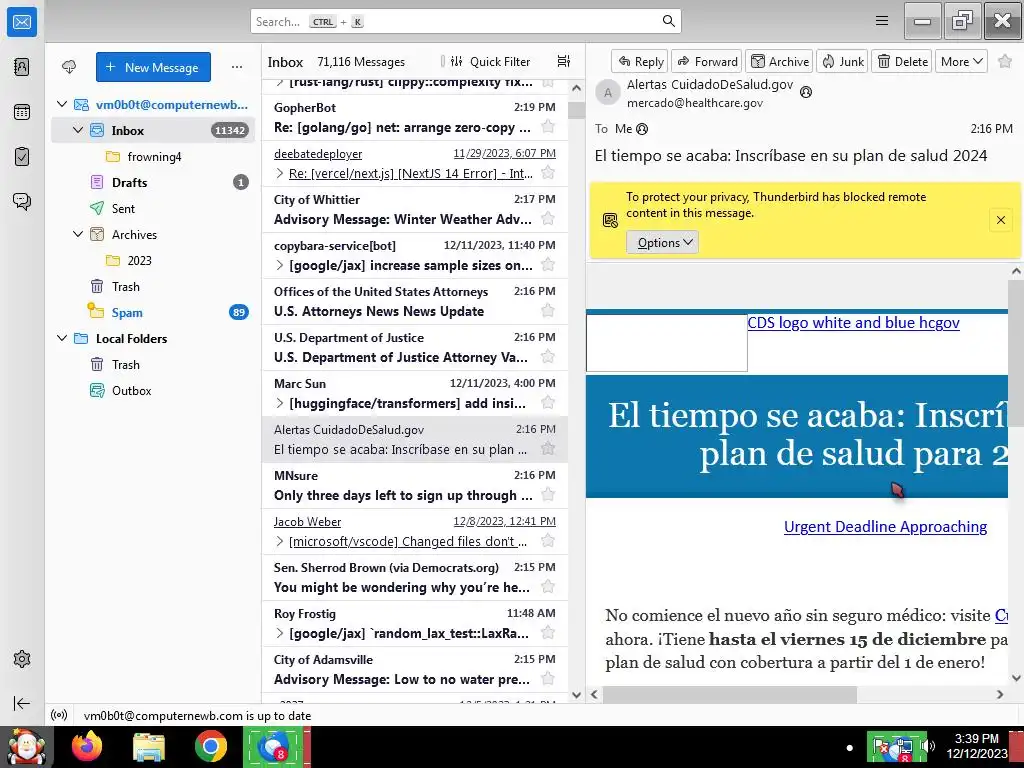The height and width of the screenshot is (768, 1024).
Task: Collapse Local Folders tree
Action: [x=62, y=338]
